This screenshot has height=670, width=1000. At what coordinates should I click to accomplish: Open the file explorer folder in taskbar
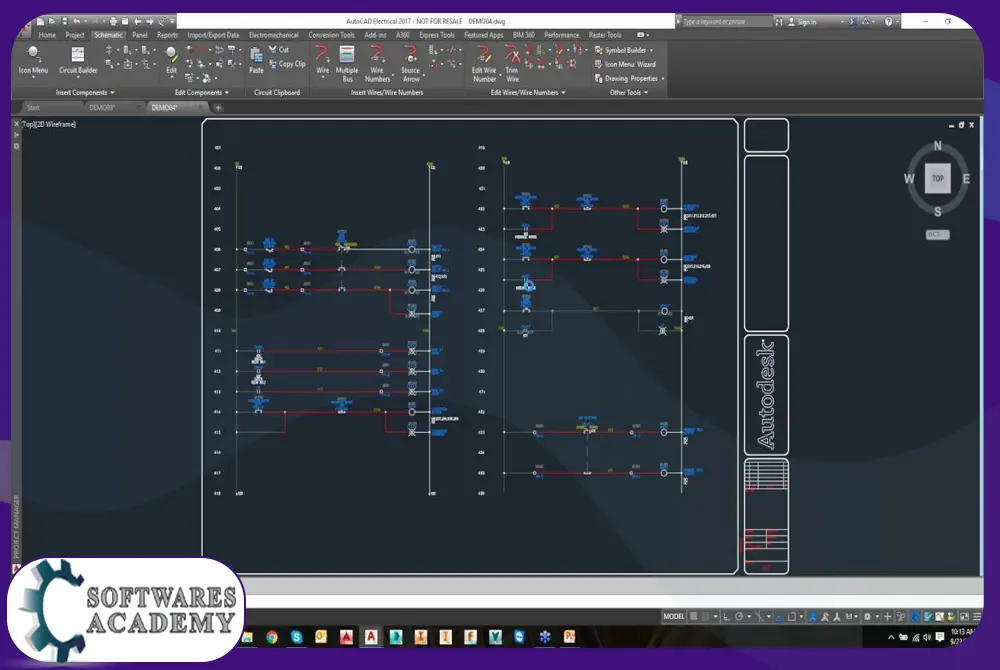(x=247, y=637)
